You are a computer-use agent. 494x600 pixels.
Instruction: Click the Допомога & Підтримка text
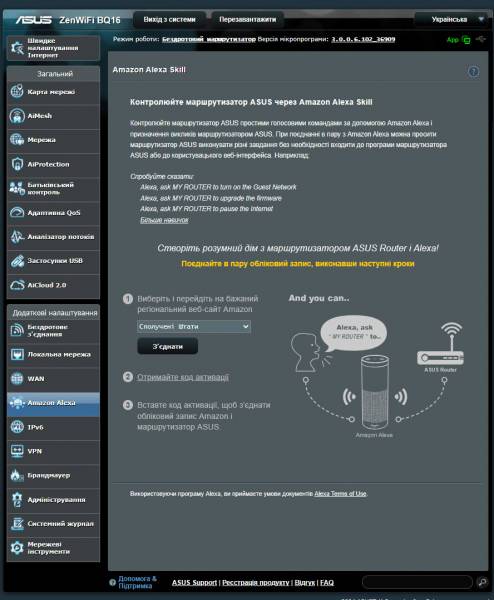tap(137, 582)
